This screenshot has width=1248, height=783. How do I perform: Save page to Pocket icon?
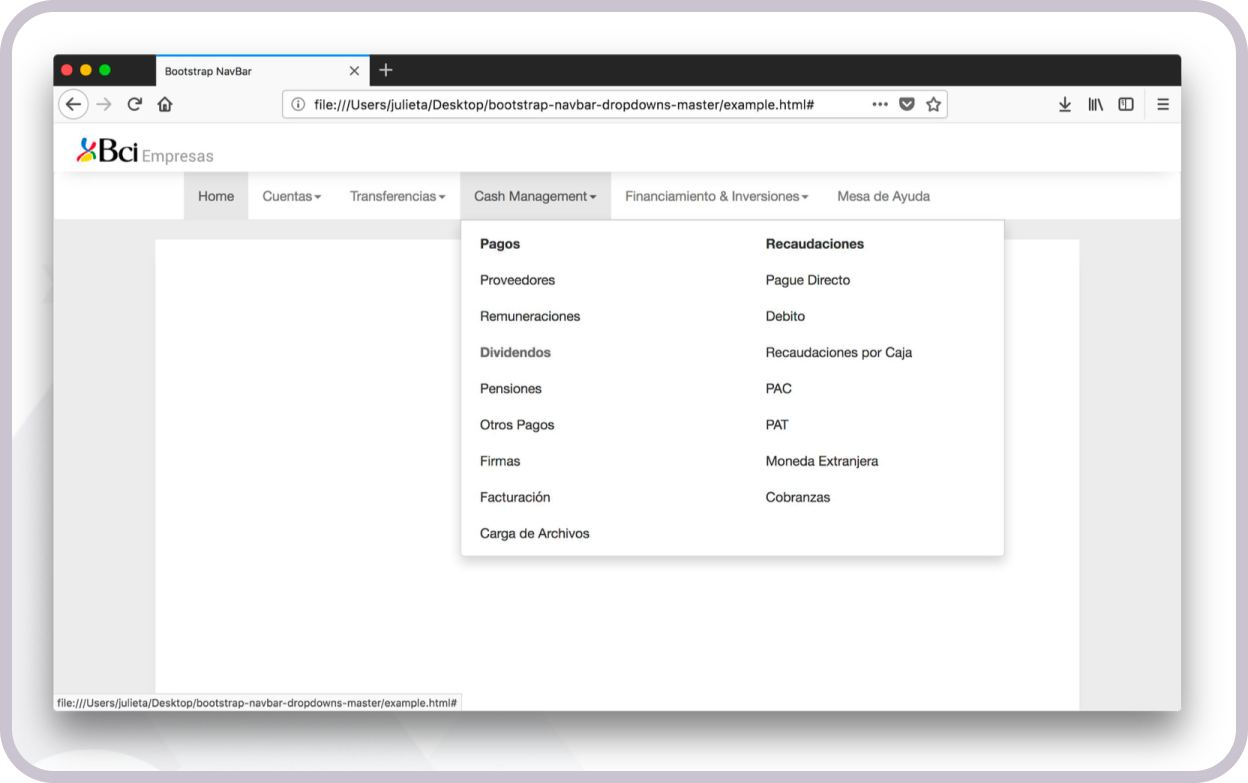[x=907, y=105]
